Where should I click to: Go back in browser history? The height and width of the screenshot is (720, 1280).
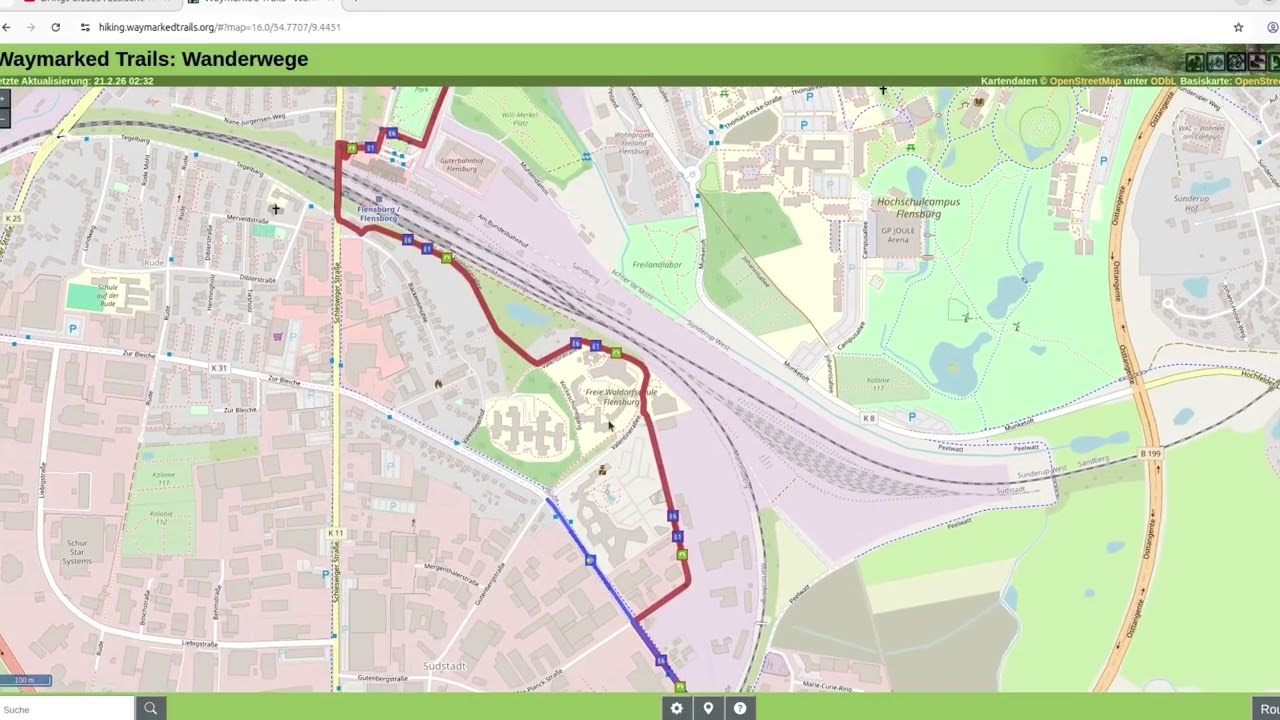click(x=7, y=27)
